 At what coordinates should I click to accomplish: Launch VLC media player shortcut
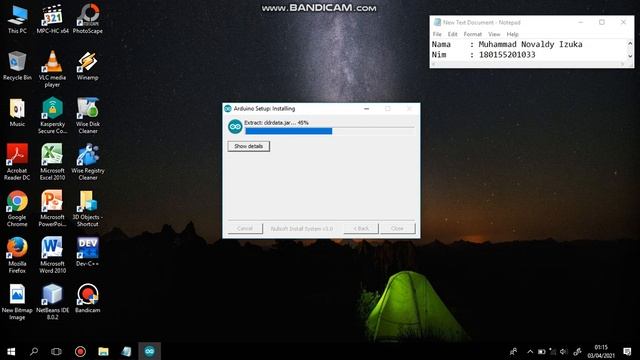52,69
